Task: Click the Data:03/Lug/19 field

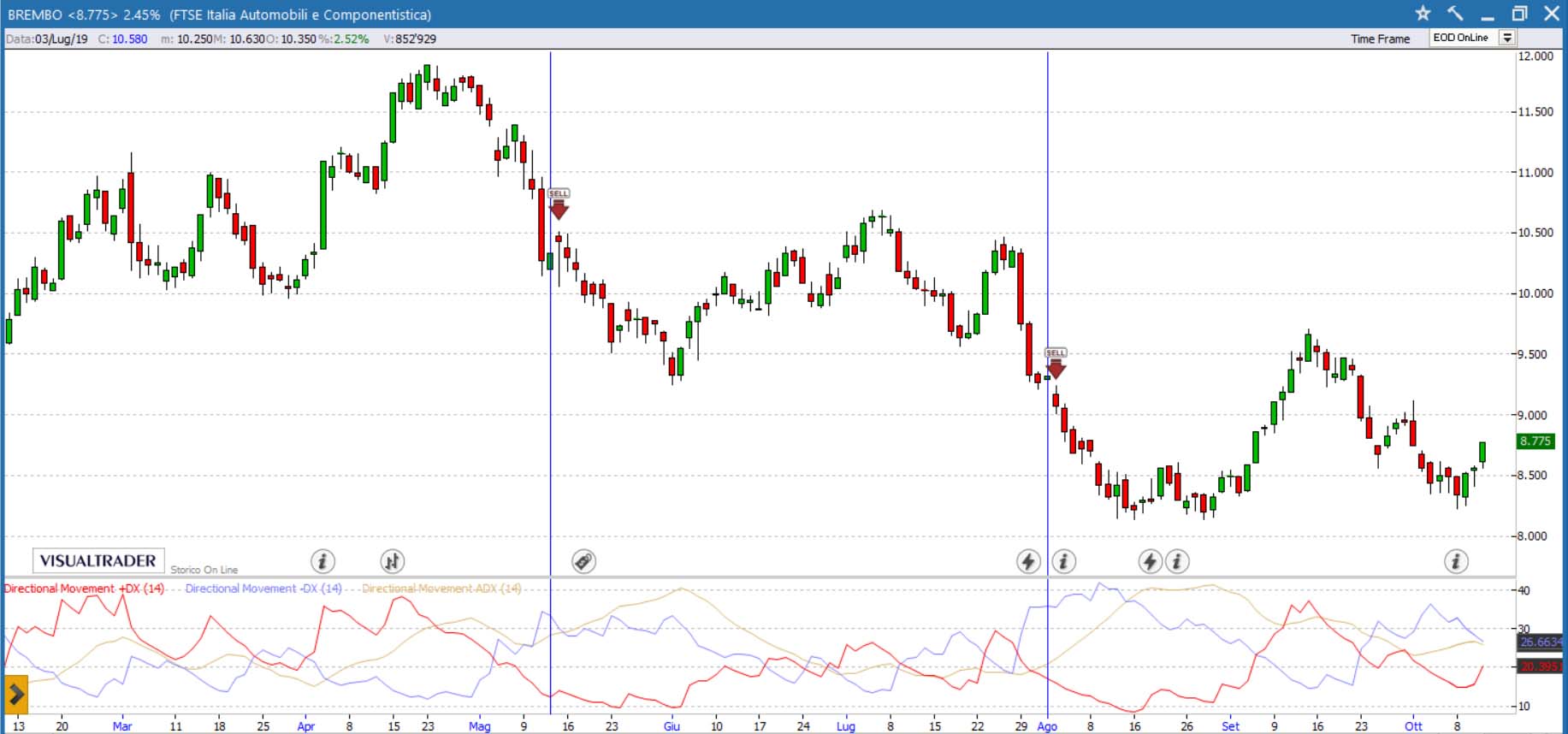Action: (x=47, y=38)
